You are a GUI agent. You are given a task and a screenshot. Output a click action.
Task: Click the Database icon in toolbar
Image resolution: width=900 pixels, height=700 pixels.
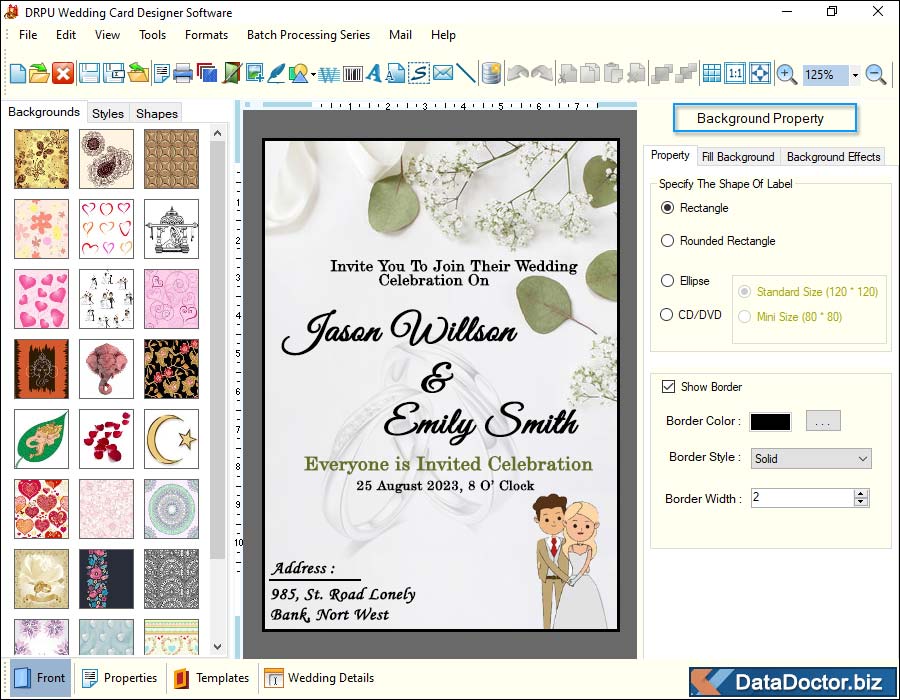tap(491, 74)
